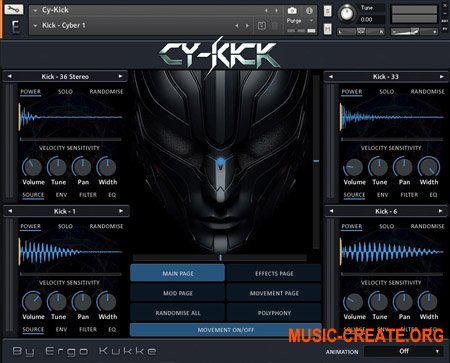Switch to ENV tab of Kick - 36 Stereo

pos(61,195)
